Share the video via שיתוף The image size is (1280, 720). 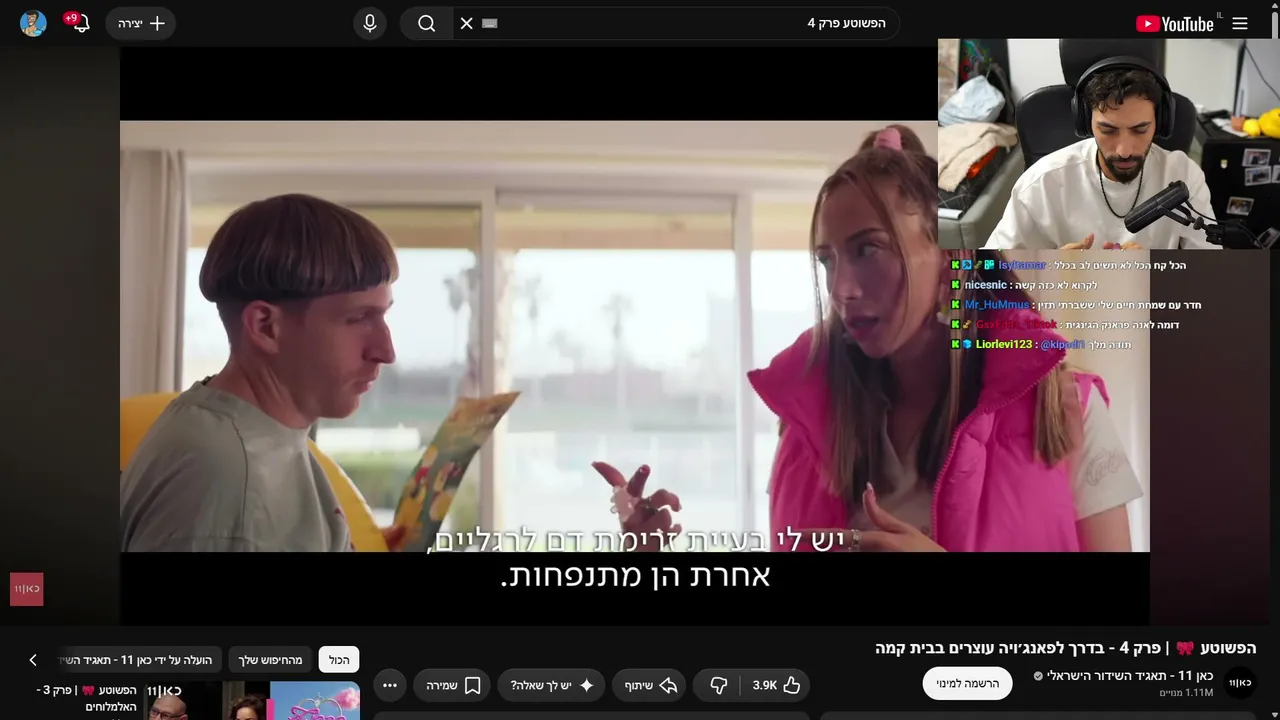(651, 685)
